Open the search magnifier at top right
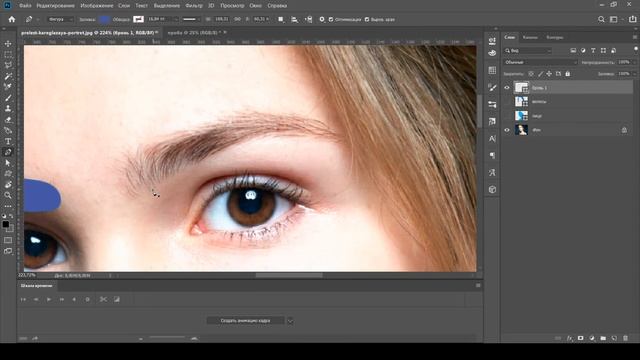The image size is (640, 360). click(601, 19)
